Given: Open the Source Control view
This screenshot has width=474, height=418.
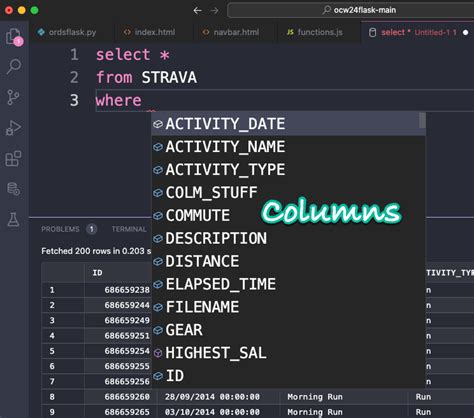Looking at the screenshot, I should click(13, 97).
